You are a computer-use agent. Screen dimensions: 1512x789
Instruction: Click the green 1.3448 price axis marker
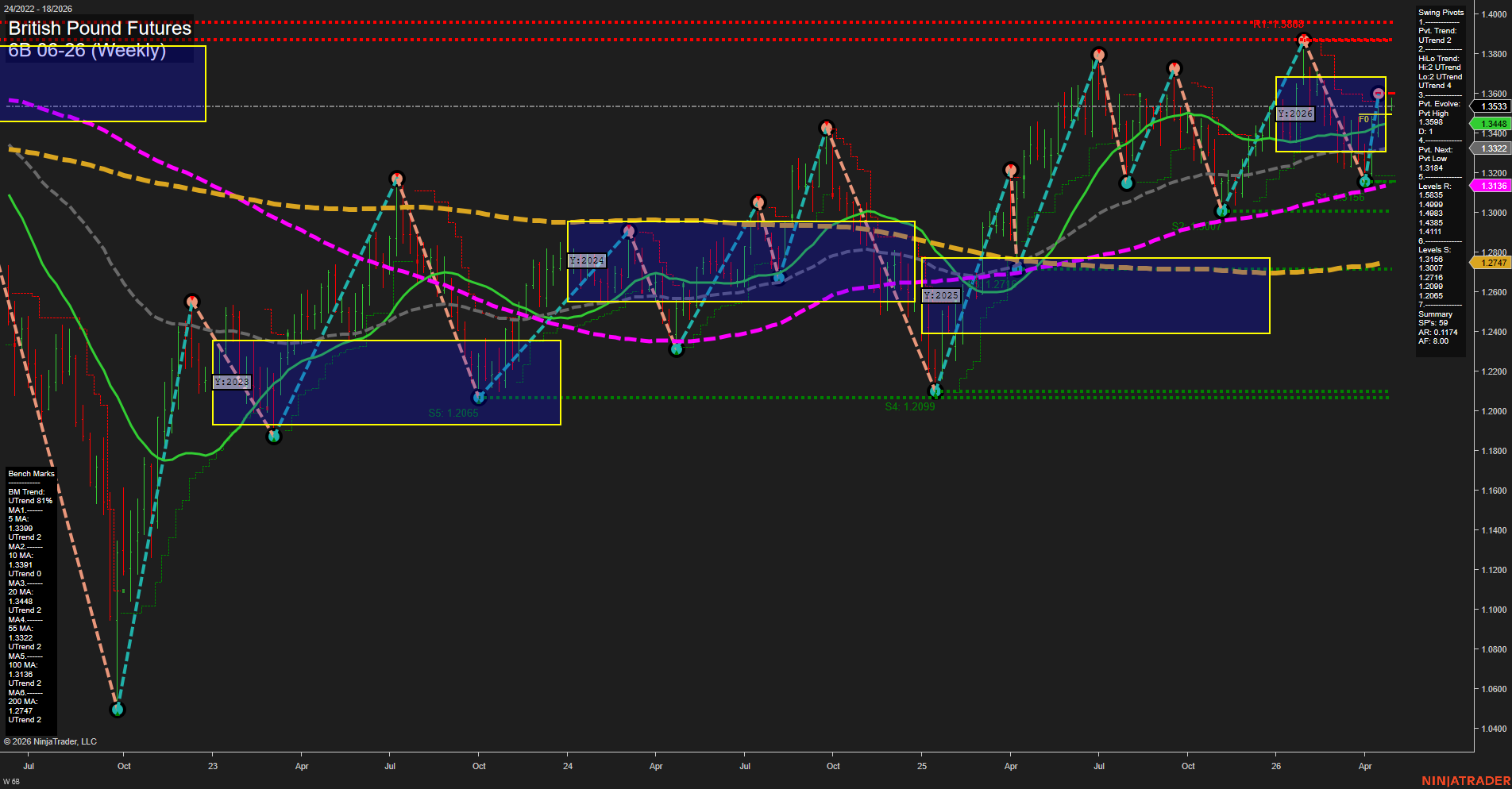(x=1493, y=124)
